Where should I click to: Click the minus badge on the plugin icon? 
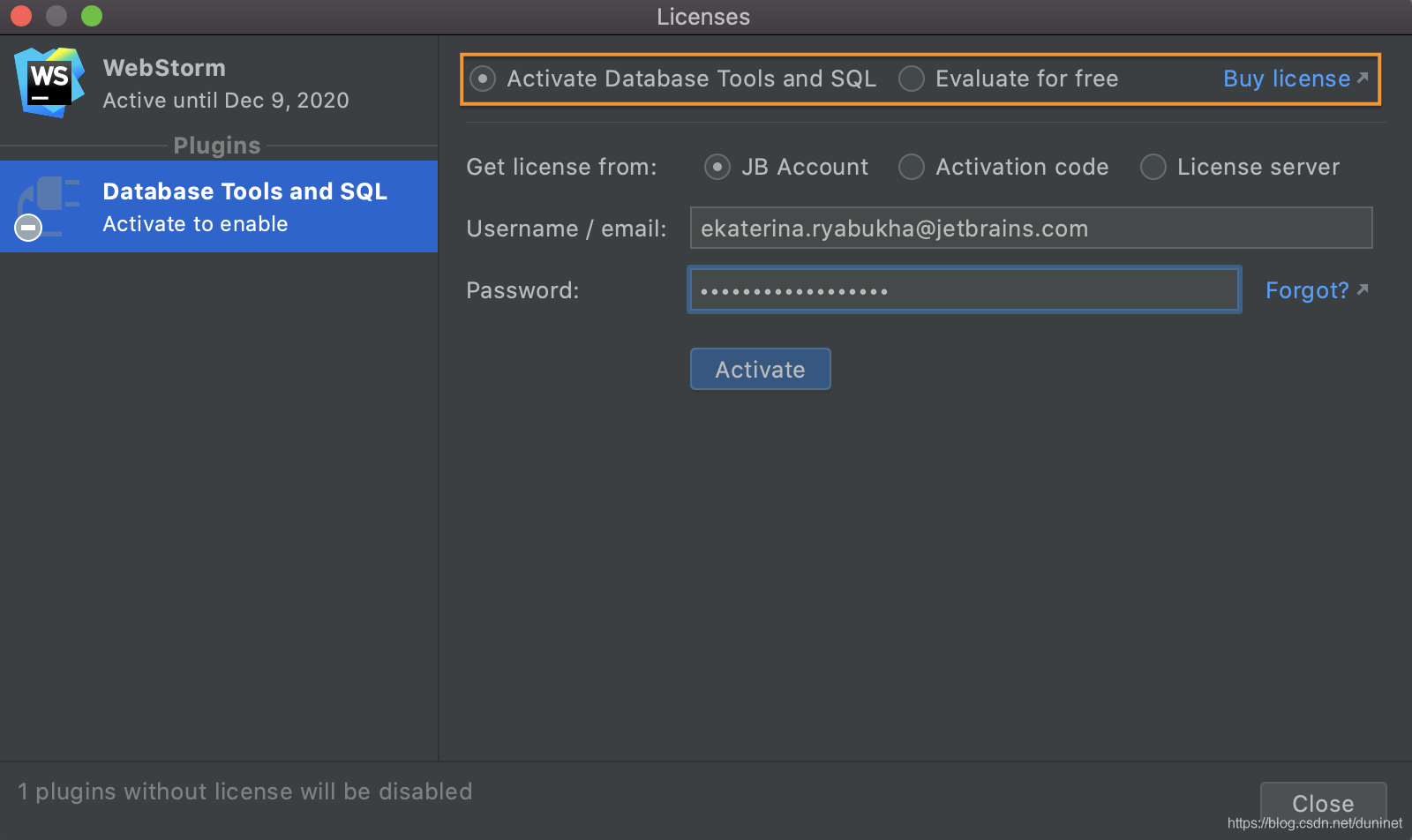click(x=27, y=228)
